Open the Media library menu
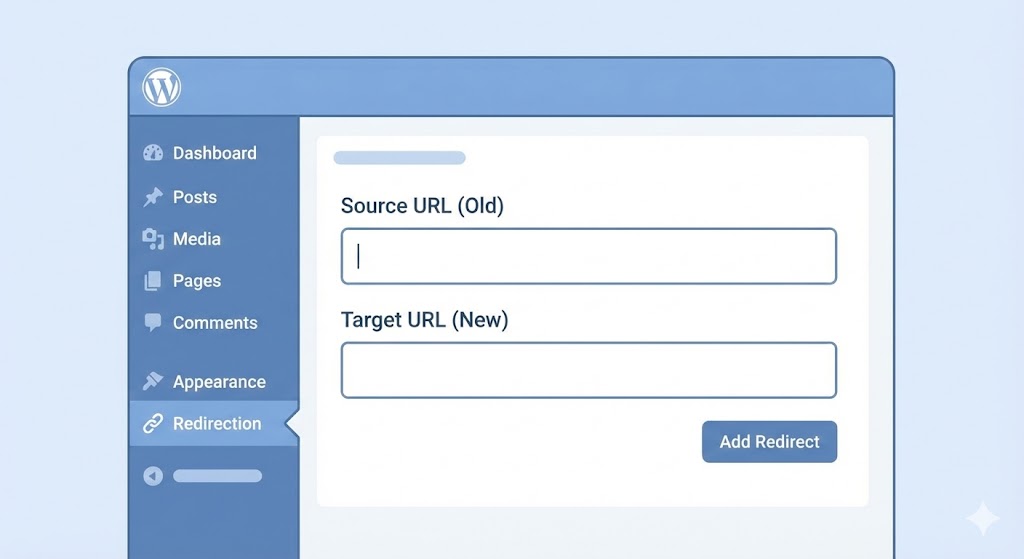The image size is (1024, 559). 196,239
